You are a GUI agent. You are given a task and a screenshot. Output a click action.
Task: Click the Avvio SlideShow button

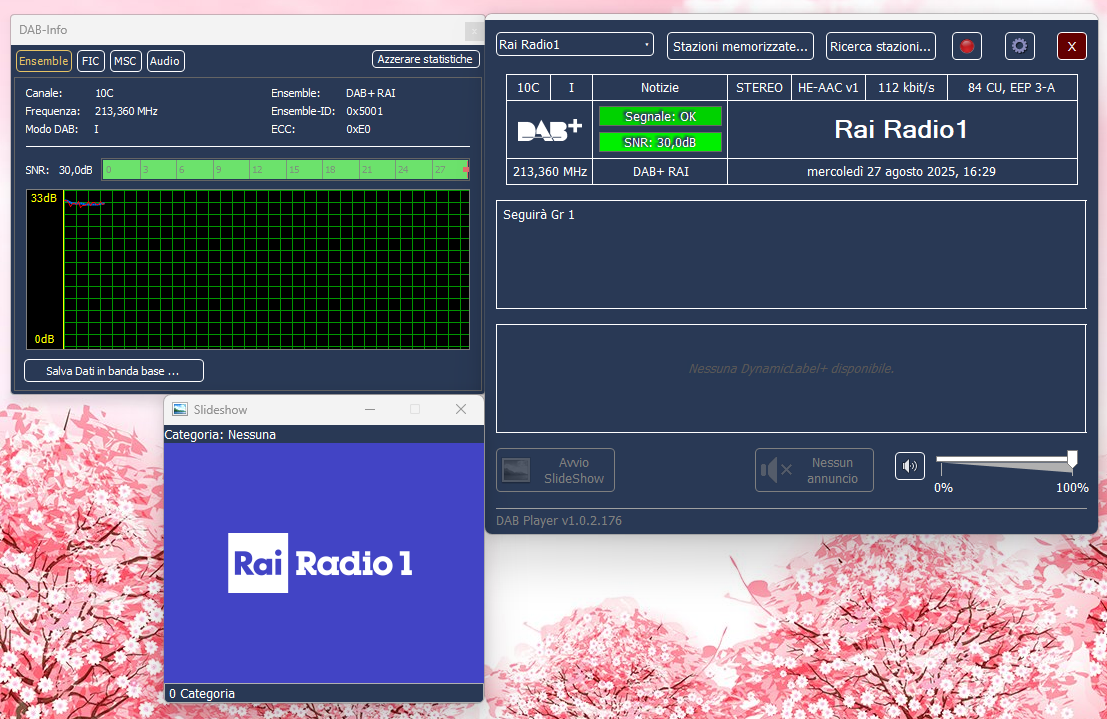pyautogui.click(x=556, y=470)
